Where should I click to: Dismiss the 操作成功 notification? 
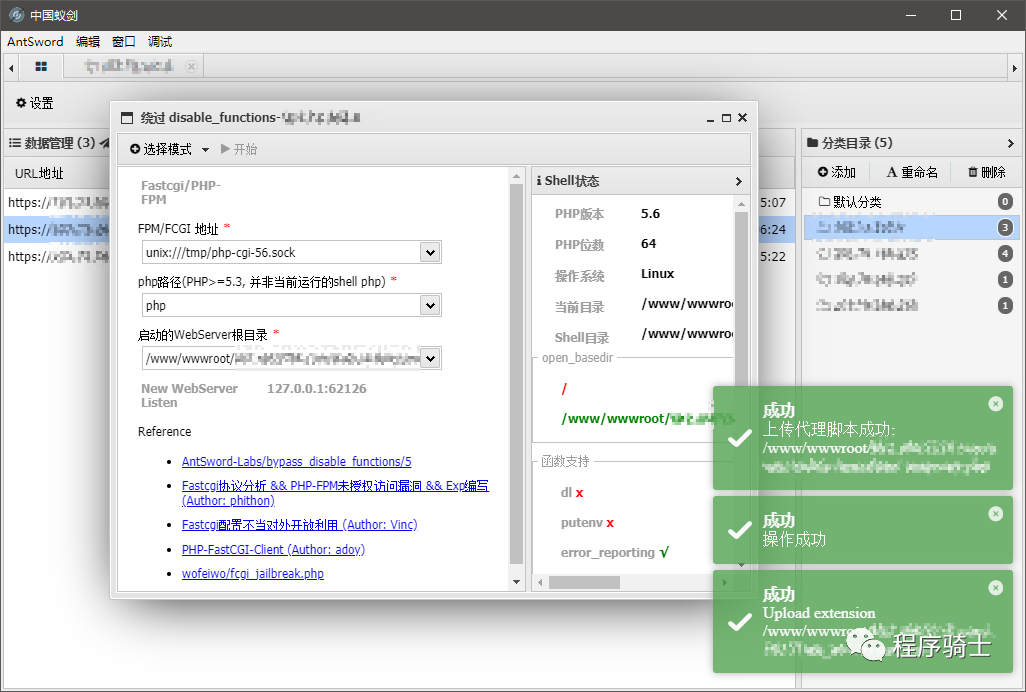pos(996,514)
